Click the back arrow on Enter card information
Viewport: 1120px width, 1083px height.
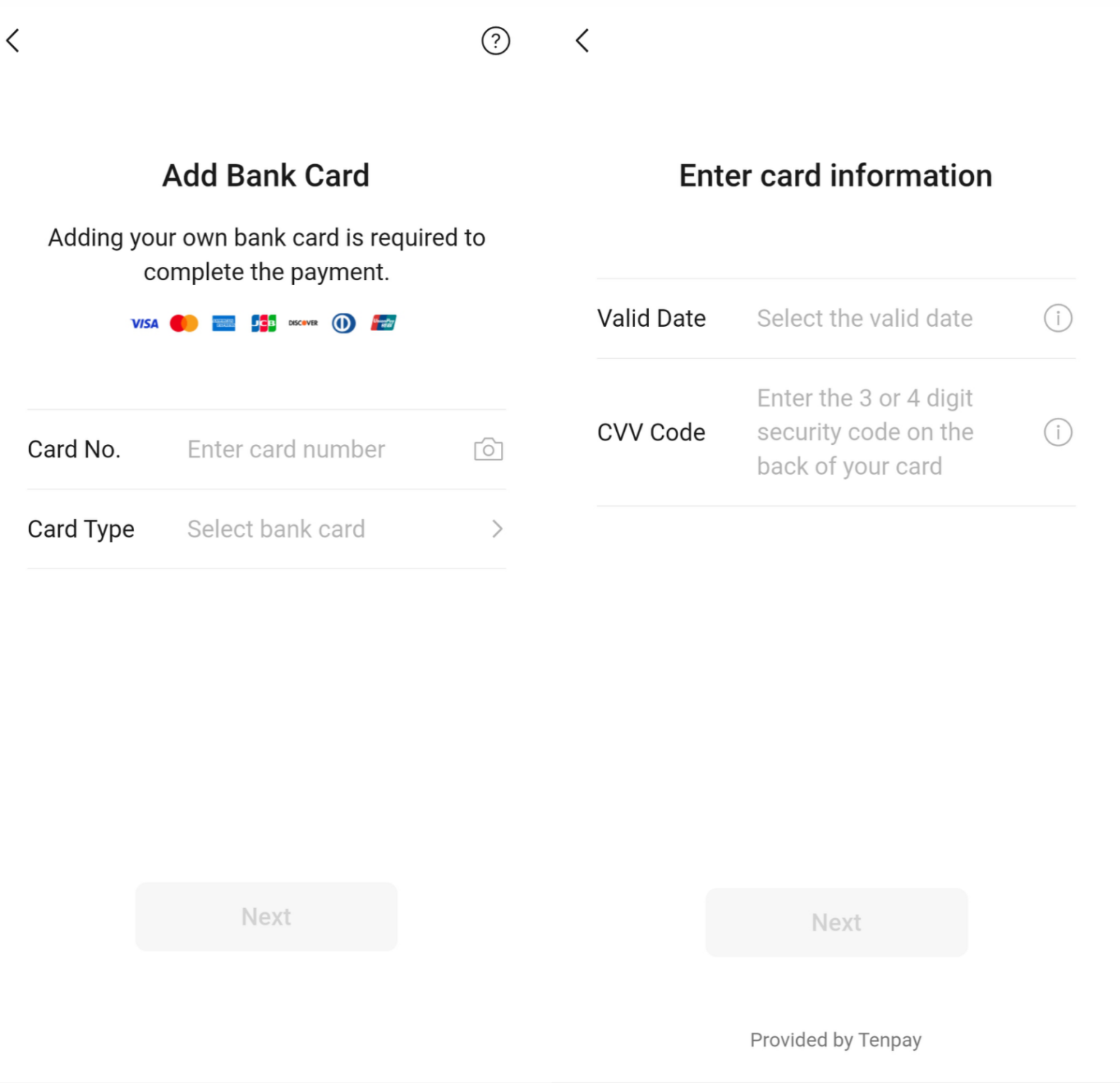click(581, 41)
